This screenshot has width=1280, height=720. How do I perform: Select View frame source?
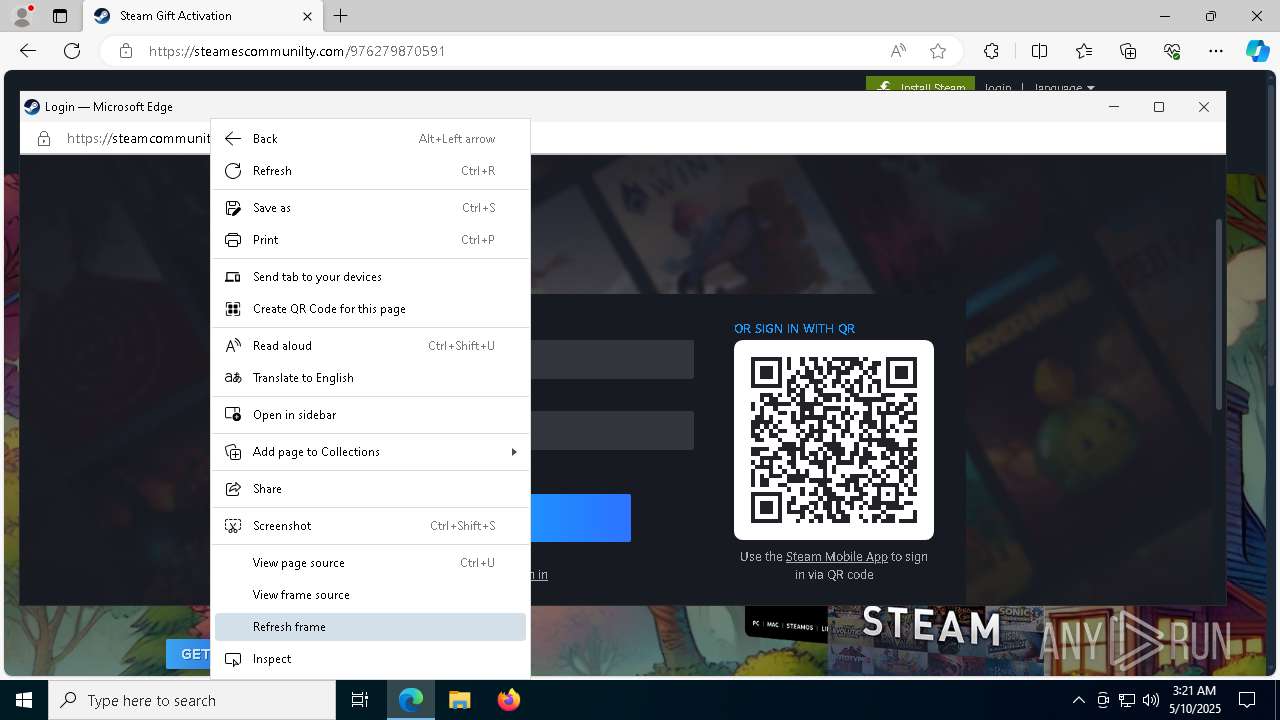[x=370, y=595]
